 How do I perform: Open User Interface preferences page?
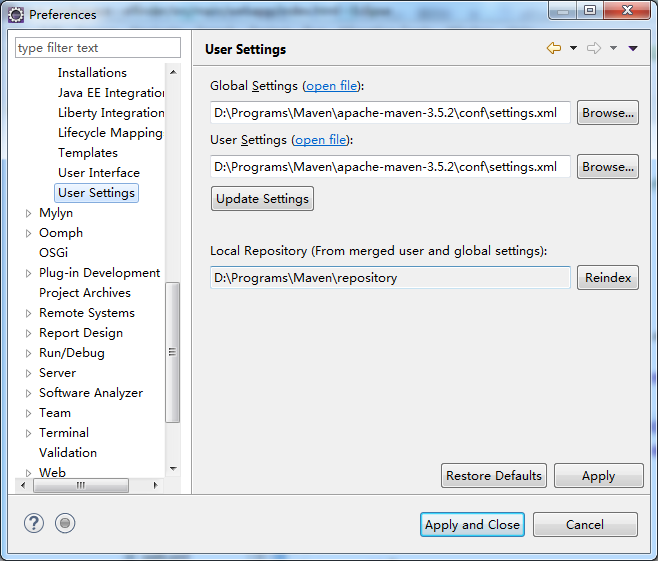coord(99,172)
